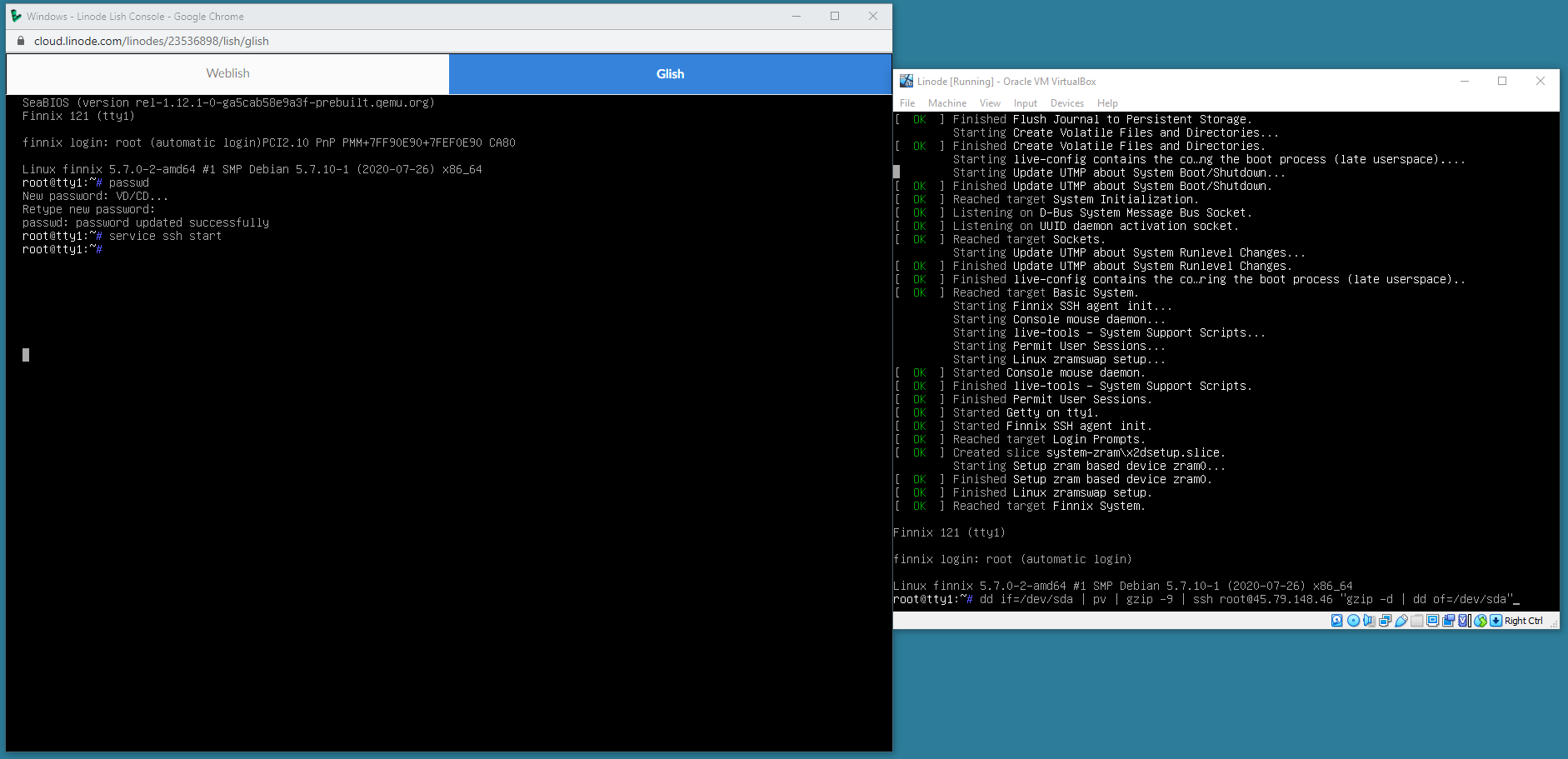The height and width of the screenshot is (759, 1568).
Task: Maximize the Linode VirtualBox window
Action: 1502,81
